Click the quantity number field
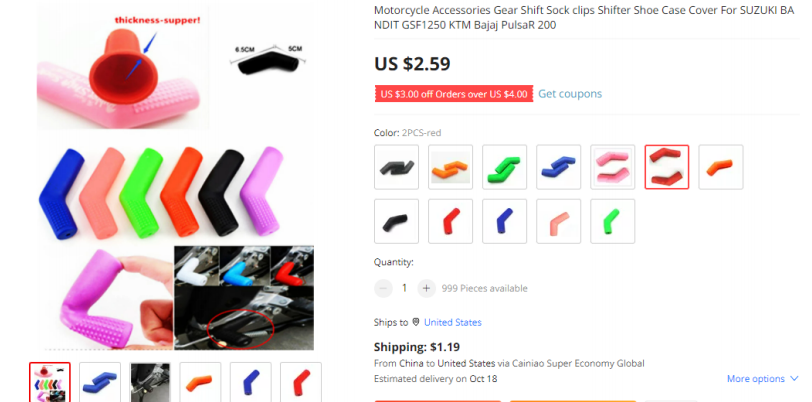812x402 pixels. click(x=404, y=288)
